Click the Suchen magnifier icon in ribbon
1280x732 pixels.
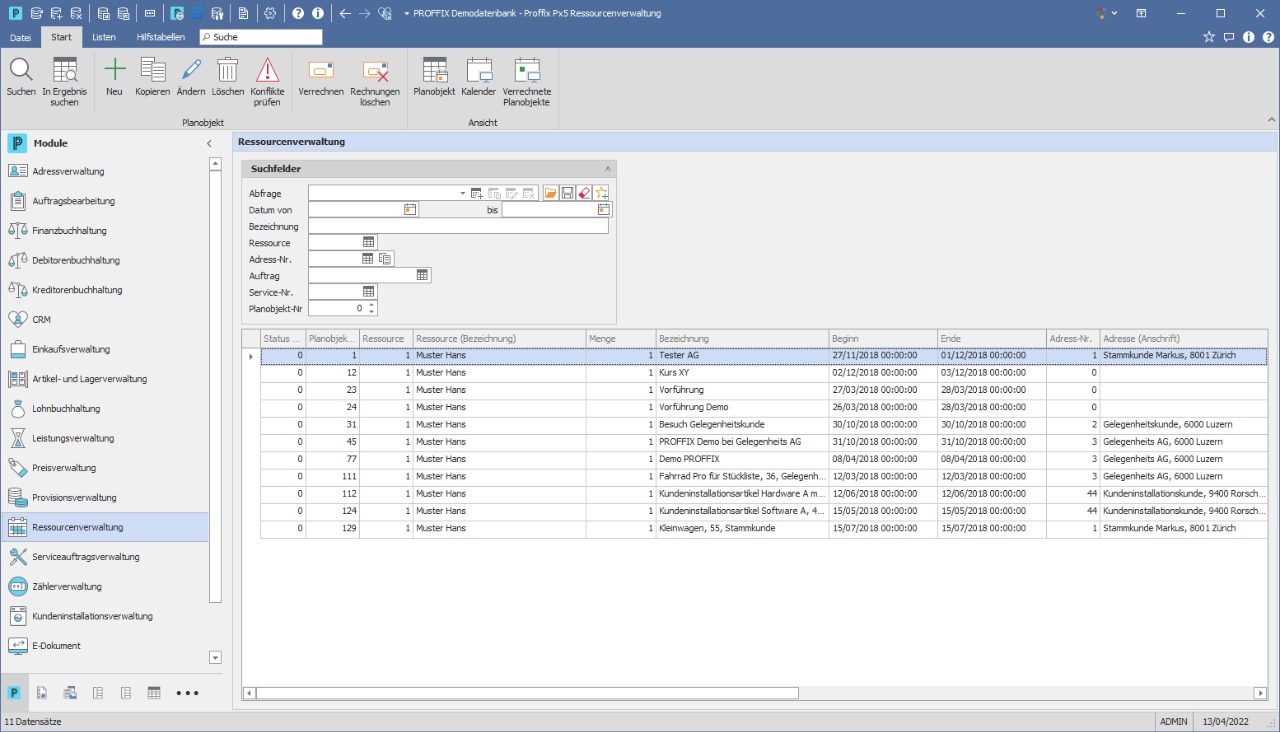click(x=21, y=70)
